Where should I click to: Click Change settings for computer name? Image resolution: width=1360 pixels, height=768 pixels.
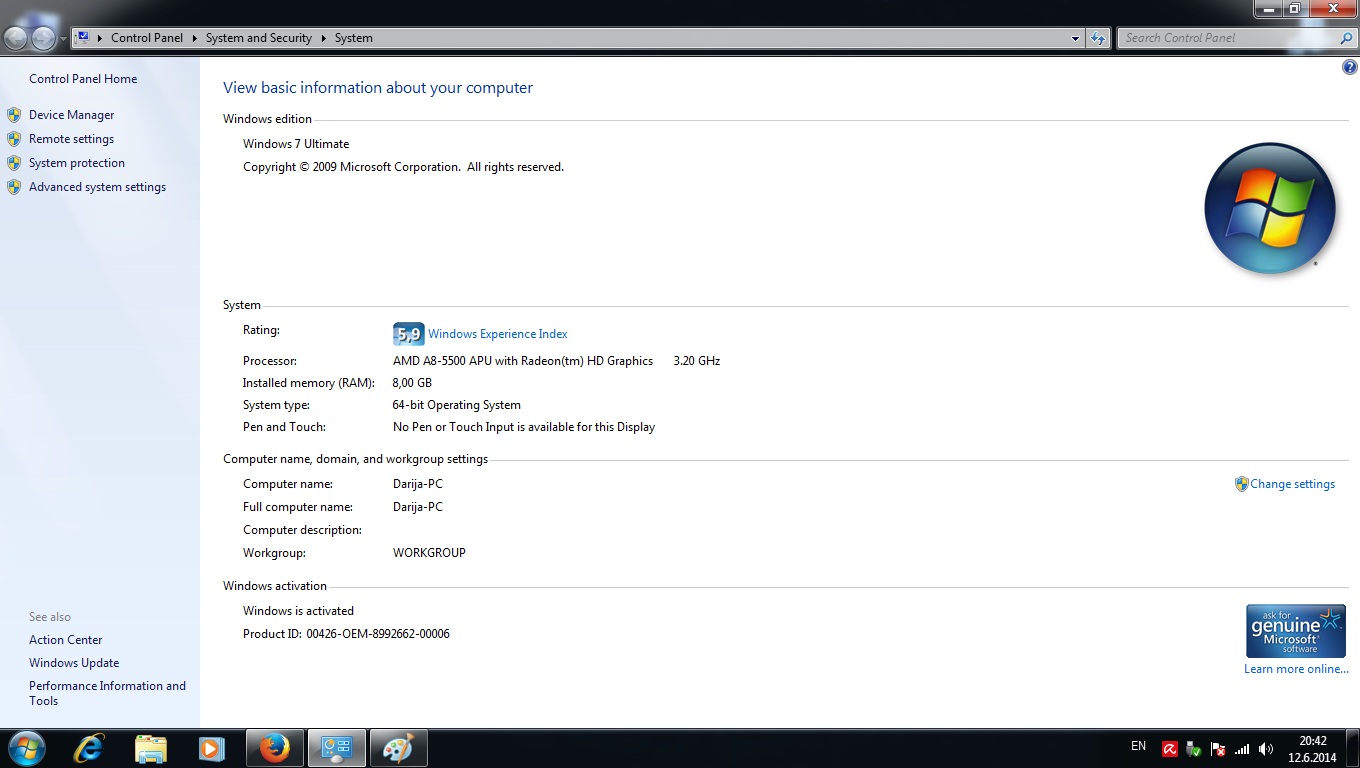1292,484
